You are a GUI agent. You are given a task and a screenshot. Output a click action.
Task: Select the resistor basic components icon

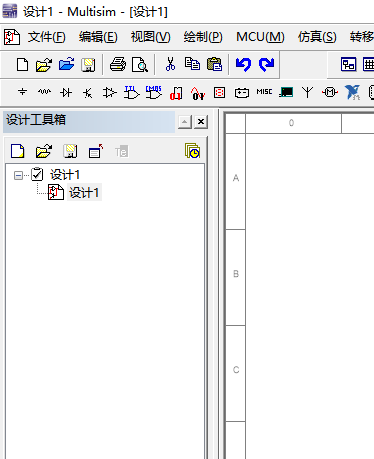tap(44, 92)
